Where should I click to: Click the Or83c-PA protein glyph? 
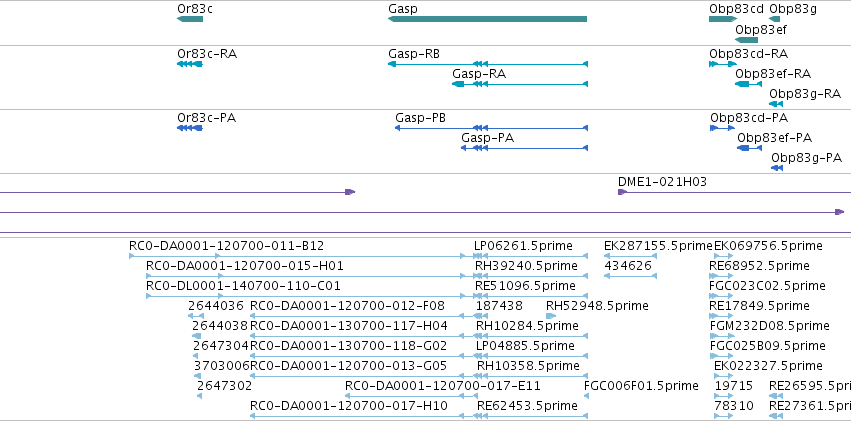tap(190, 128)
